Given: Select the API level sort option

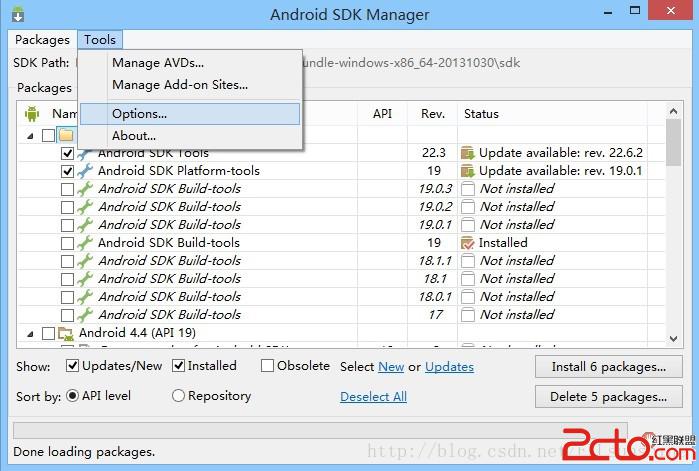Looking at the screenshot, I should pos(73,396).
